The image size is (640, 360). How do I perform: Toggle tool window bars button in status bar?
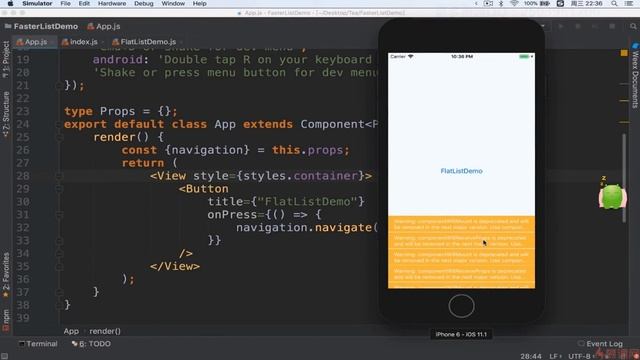4,356
